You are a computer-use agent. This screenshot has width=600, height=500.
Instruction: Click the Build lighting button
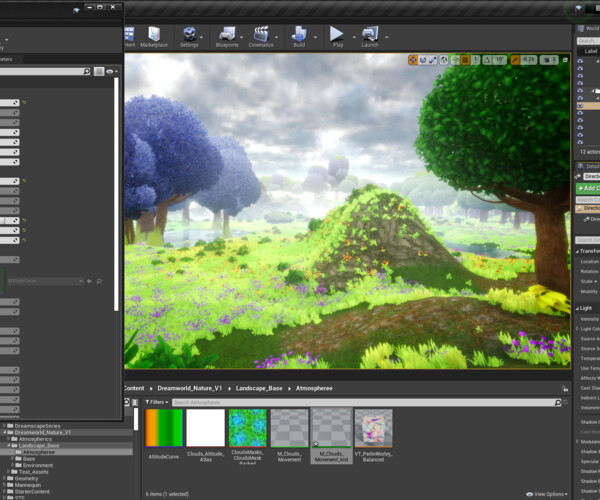(299, 37)
